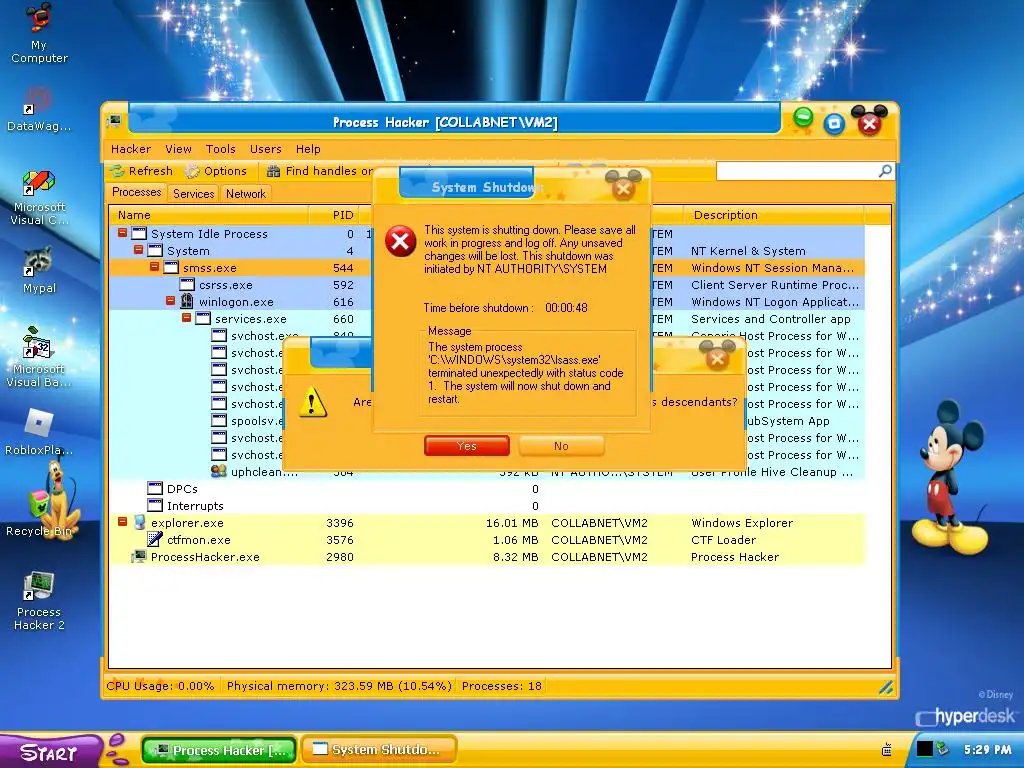Switch to System Shutdown taskbar button
Viewport: 1024px width, 768px height.
point(379,750)
